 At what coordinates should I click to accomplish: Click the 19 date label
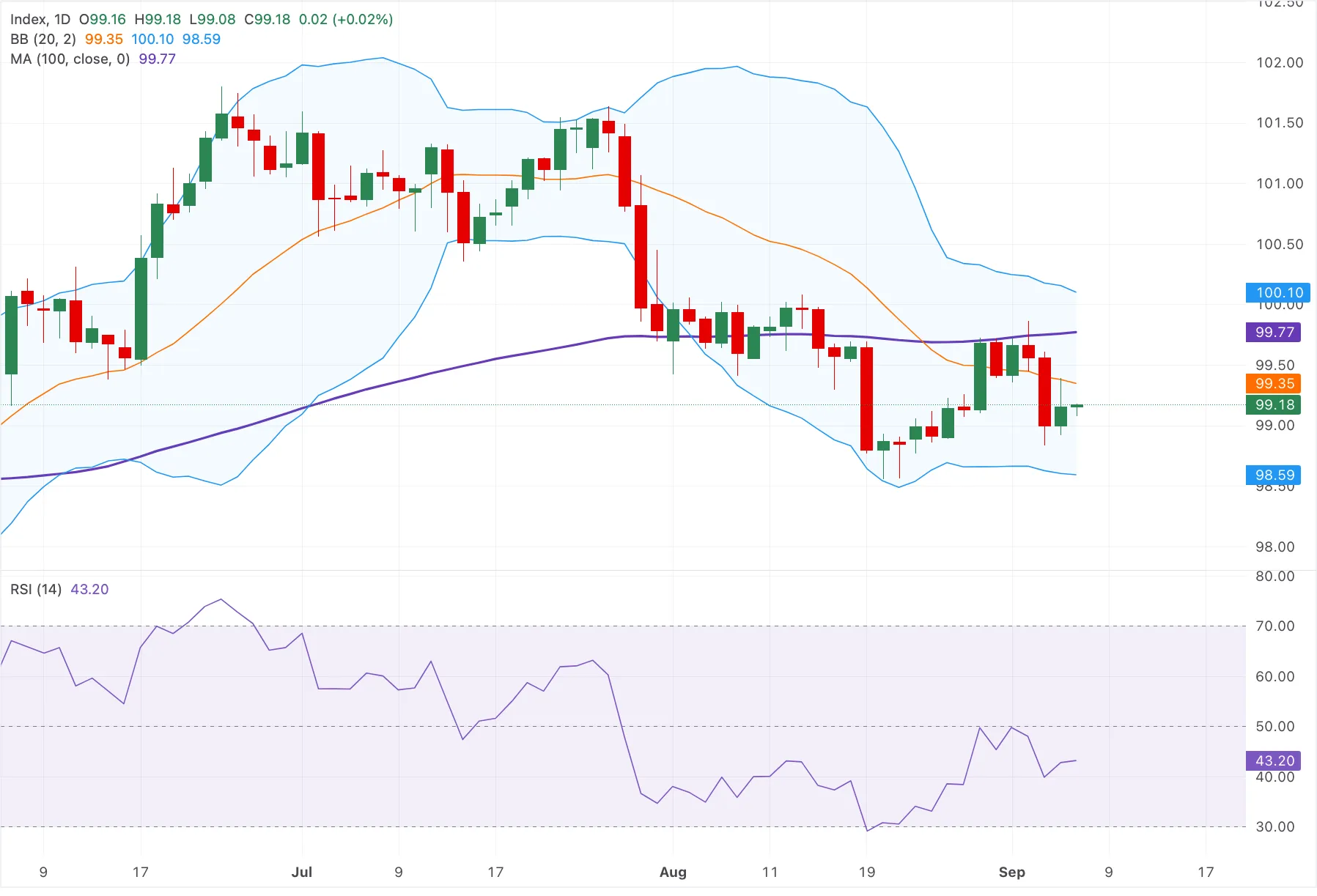coord(867,873)
